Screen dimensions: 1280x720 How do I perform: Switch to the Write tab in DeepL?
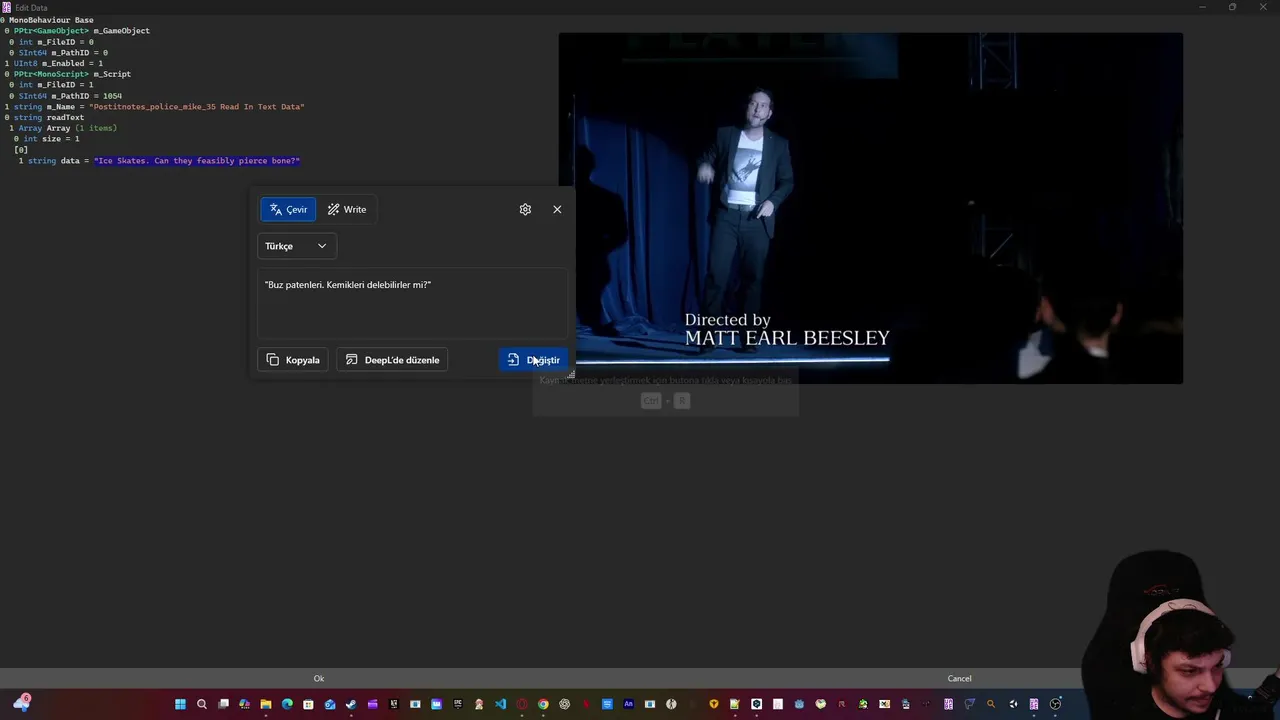[x=347, y=209]
